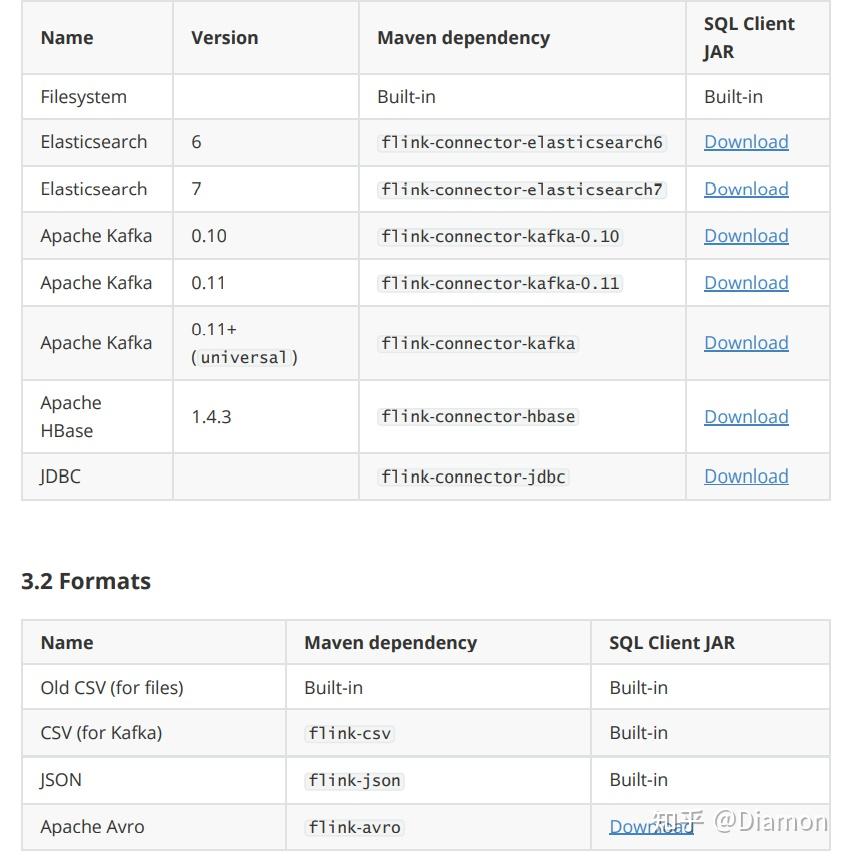Click flink-json dependency code
Viewport: 850px width, 856px height.
point(354,781)
